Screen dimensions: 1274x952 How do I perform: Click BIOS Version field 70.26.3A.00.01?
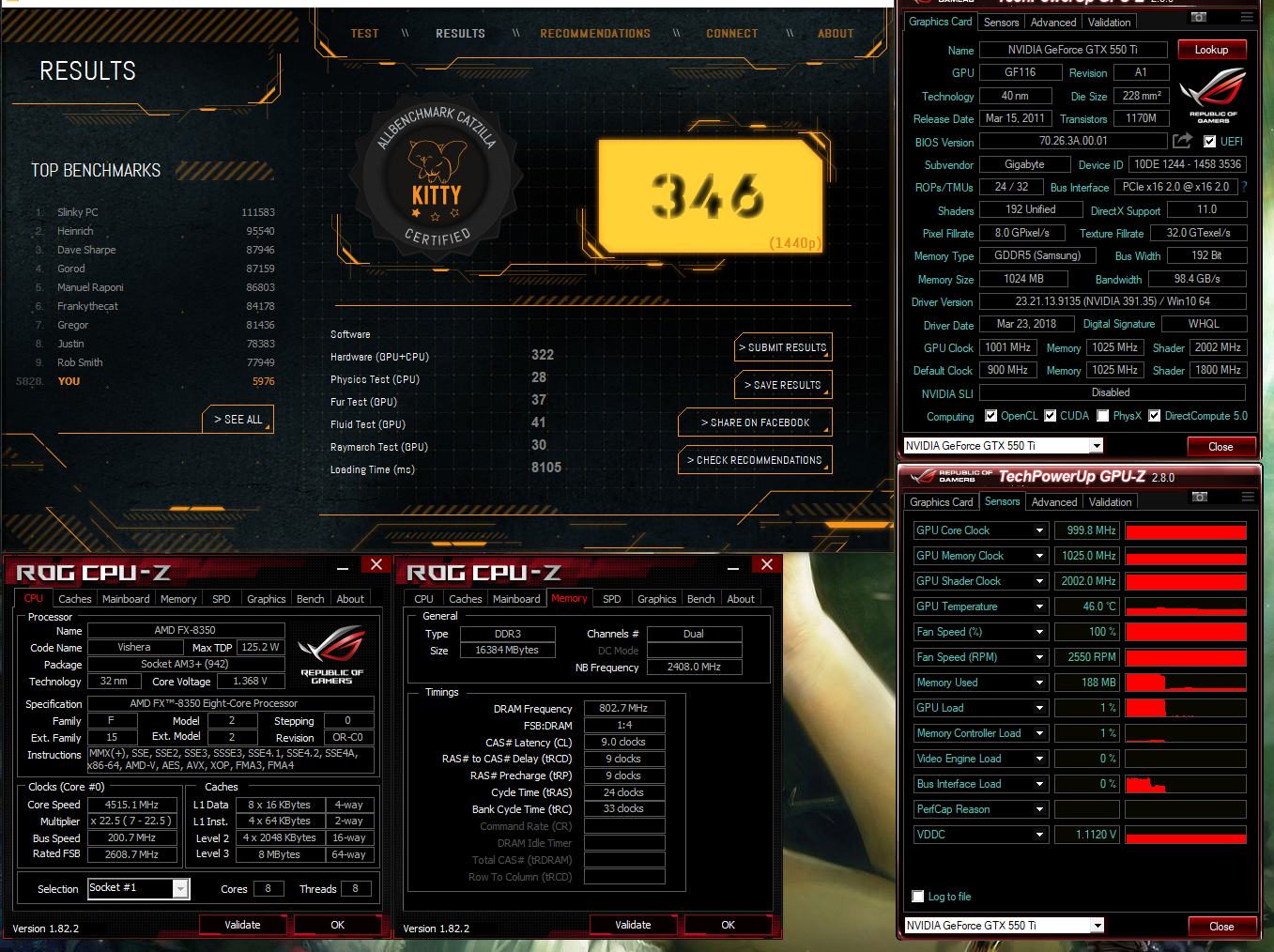pos(1073,142)
